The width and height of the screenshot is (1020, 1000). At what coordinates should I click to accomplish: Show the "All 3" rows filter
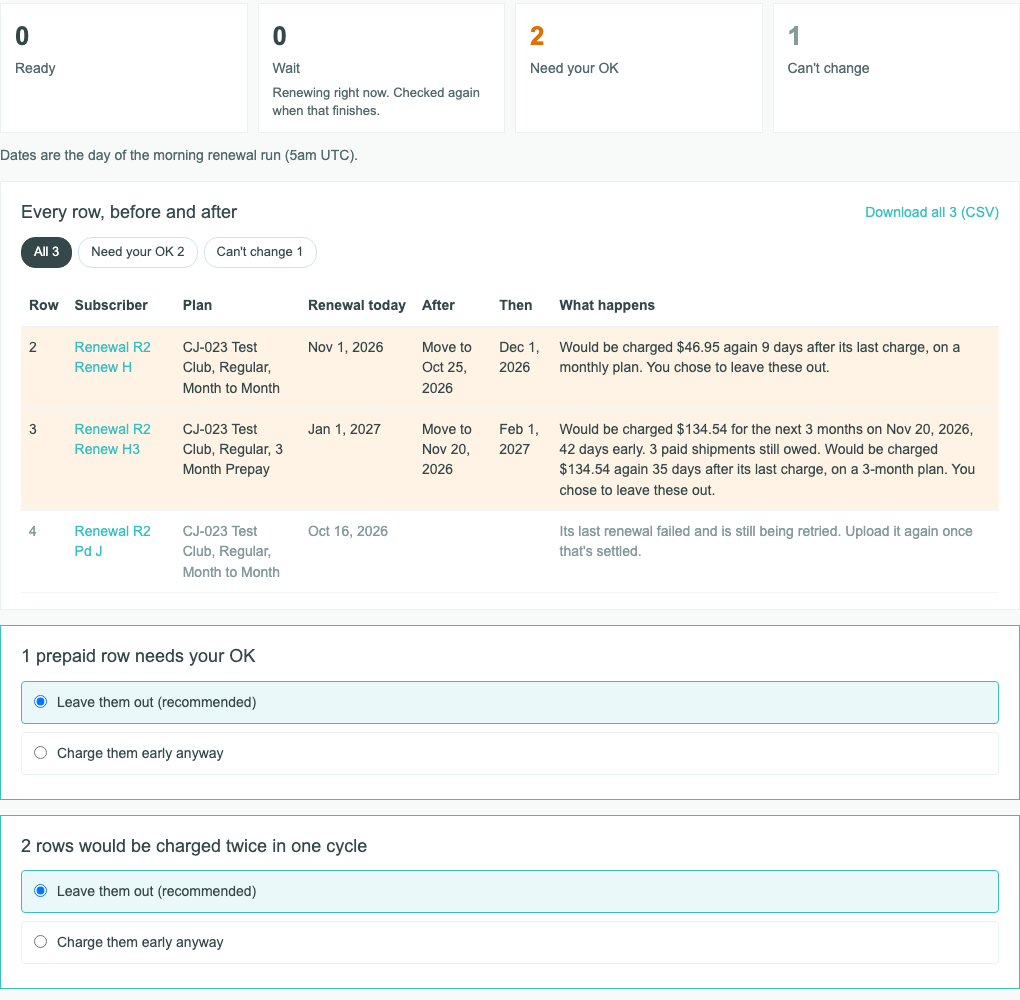(x=46, y=252)
